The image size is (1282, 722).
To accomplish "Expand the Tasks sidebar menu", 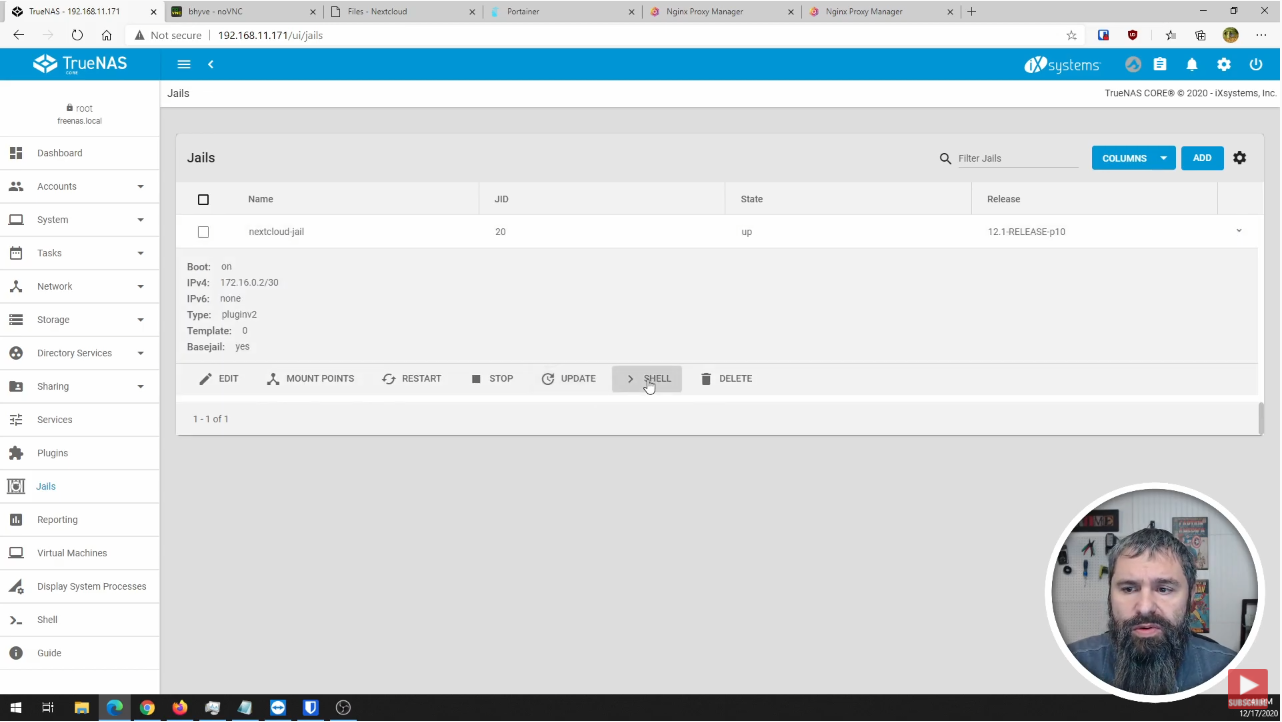I will 80,253.
